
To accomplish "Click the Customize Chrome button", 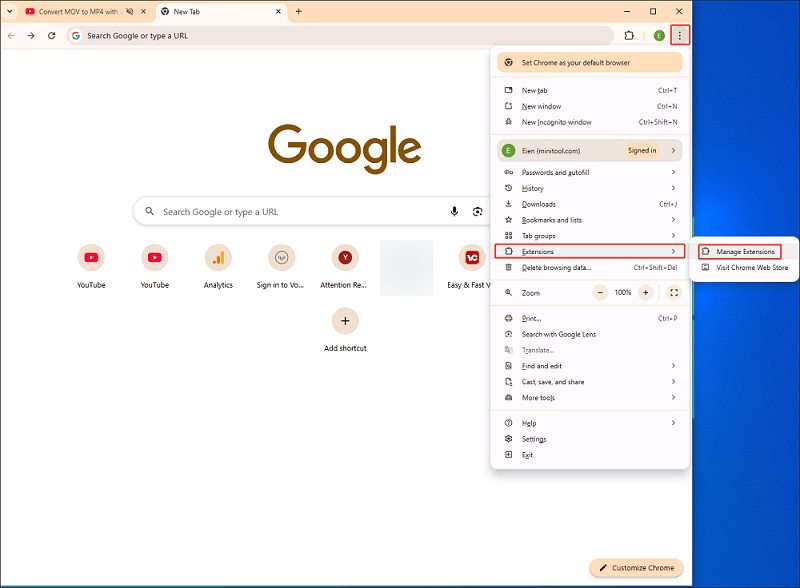I will pyautogui.click(x=636, y=567).
